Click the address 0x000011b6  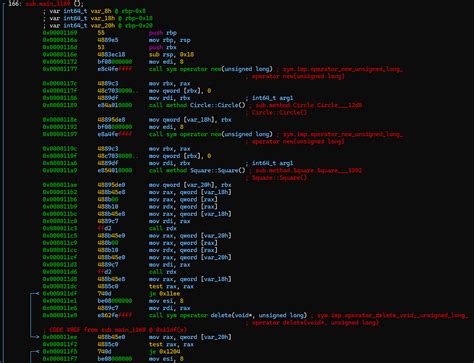tap(60, 199)
